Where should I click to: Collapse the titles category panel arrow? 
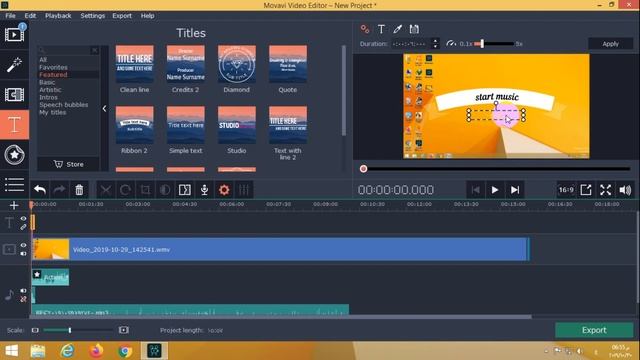coord(104,109)
